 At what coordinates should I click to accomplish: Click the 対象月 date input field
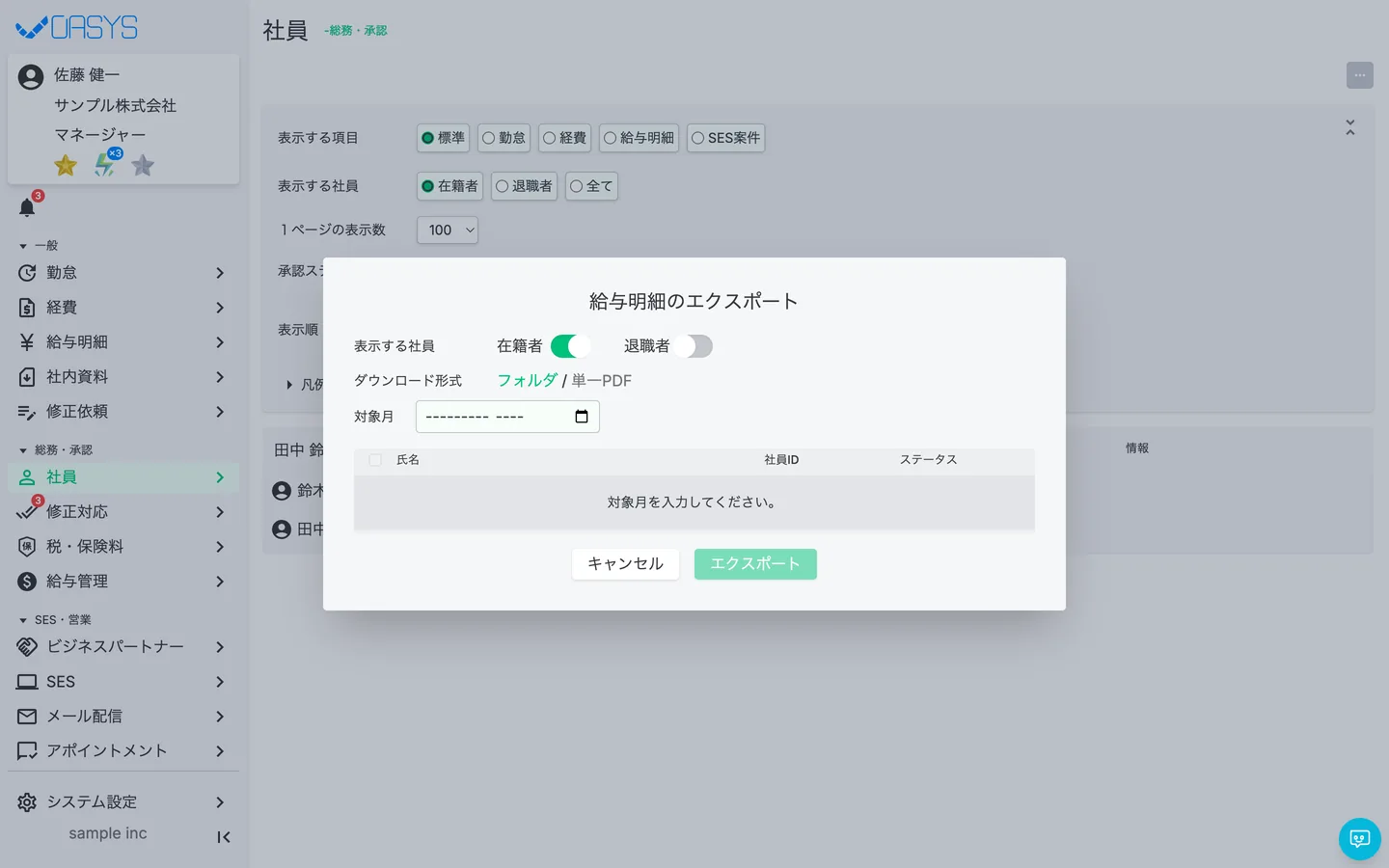507,417
